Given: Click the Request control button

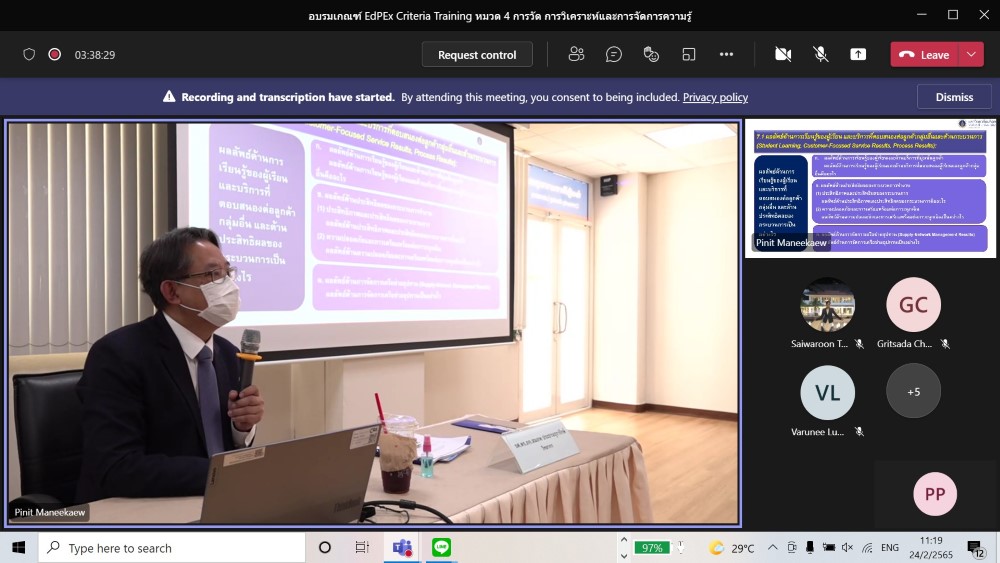Looking at the screenshot, I should pyautogui.click(x=477, y=54).
